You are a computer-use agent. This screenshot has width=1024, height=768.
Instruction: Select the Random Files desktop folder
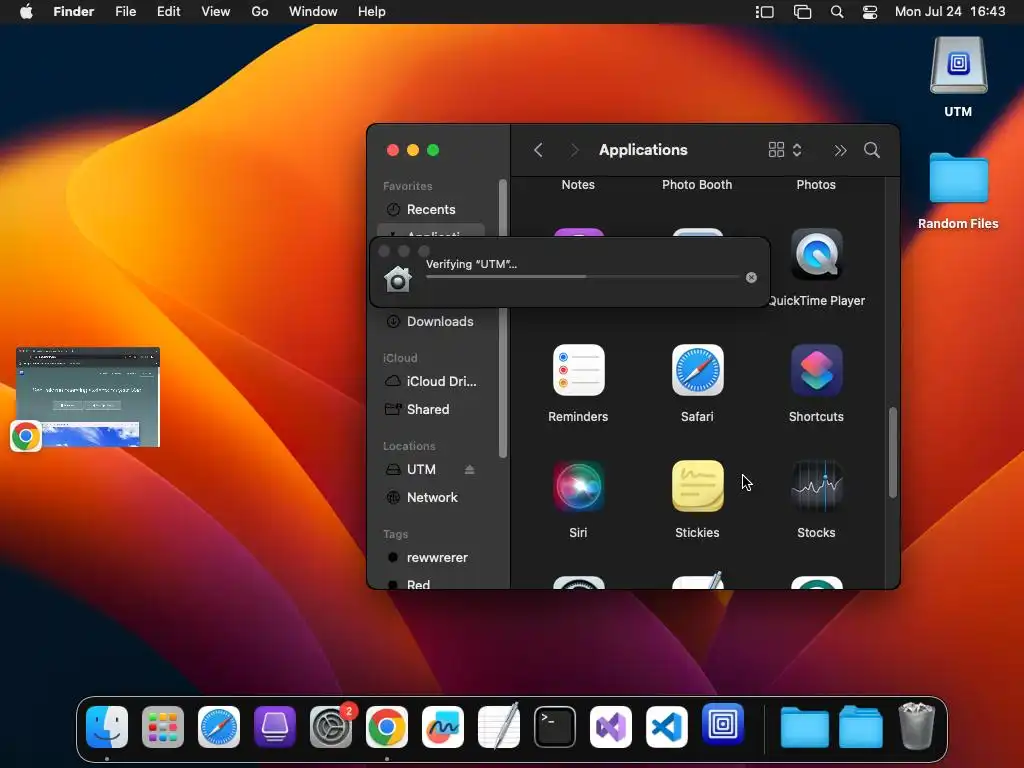[x=958, y=179]
